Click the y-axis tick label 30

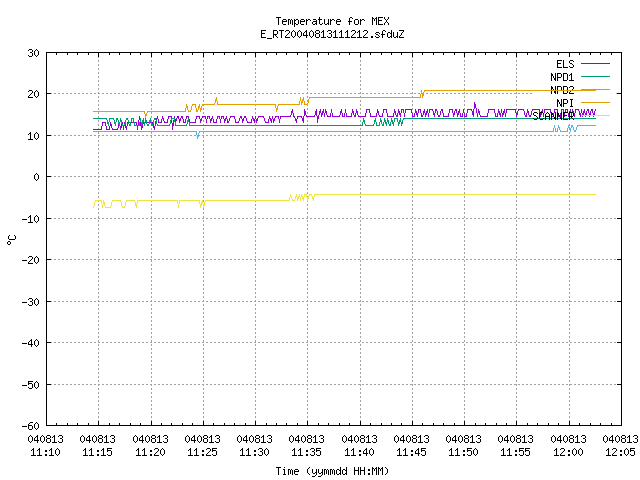pyautogui.click(x=33, y=53)
